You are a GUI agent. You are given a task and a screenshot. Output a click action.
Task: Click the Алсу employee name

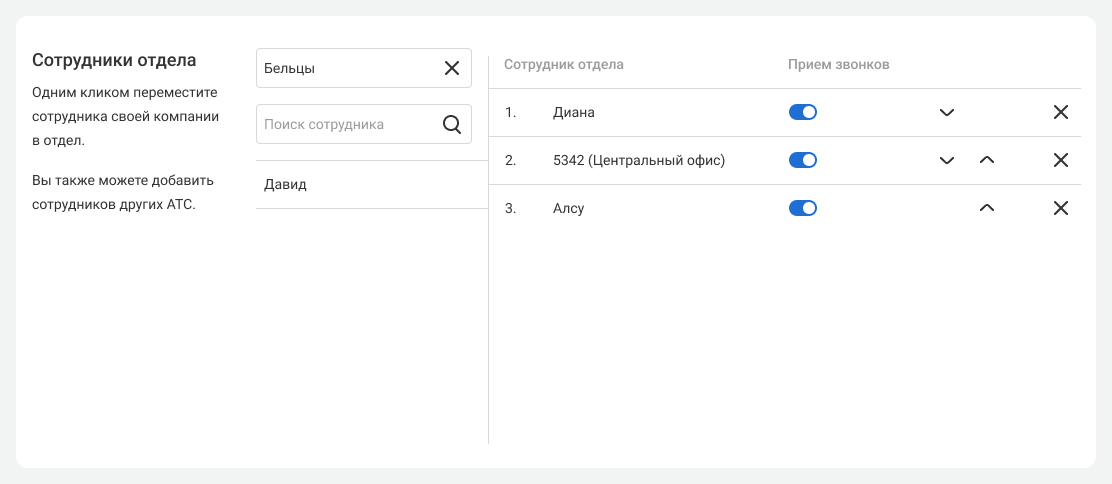coord(568,208)
